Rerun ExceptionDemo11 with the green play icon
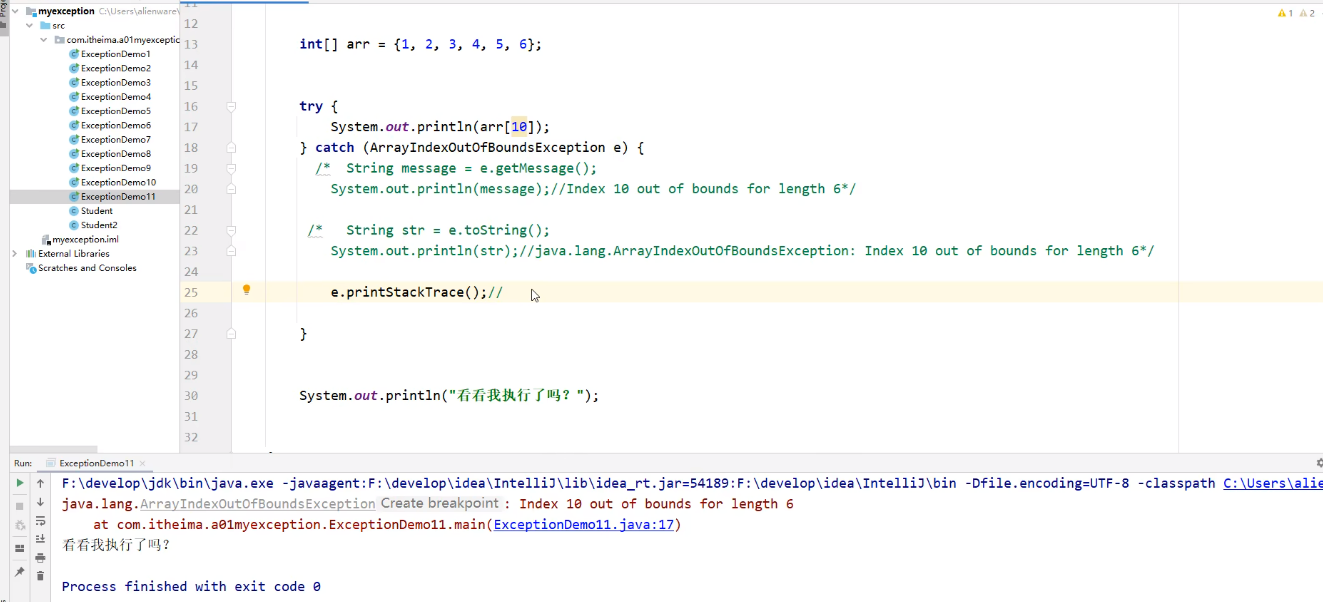Image resolution: width=1323 pixels, height=602 pixels. point(20,484)
